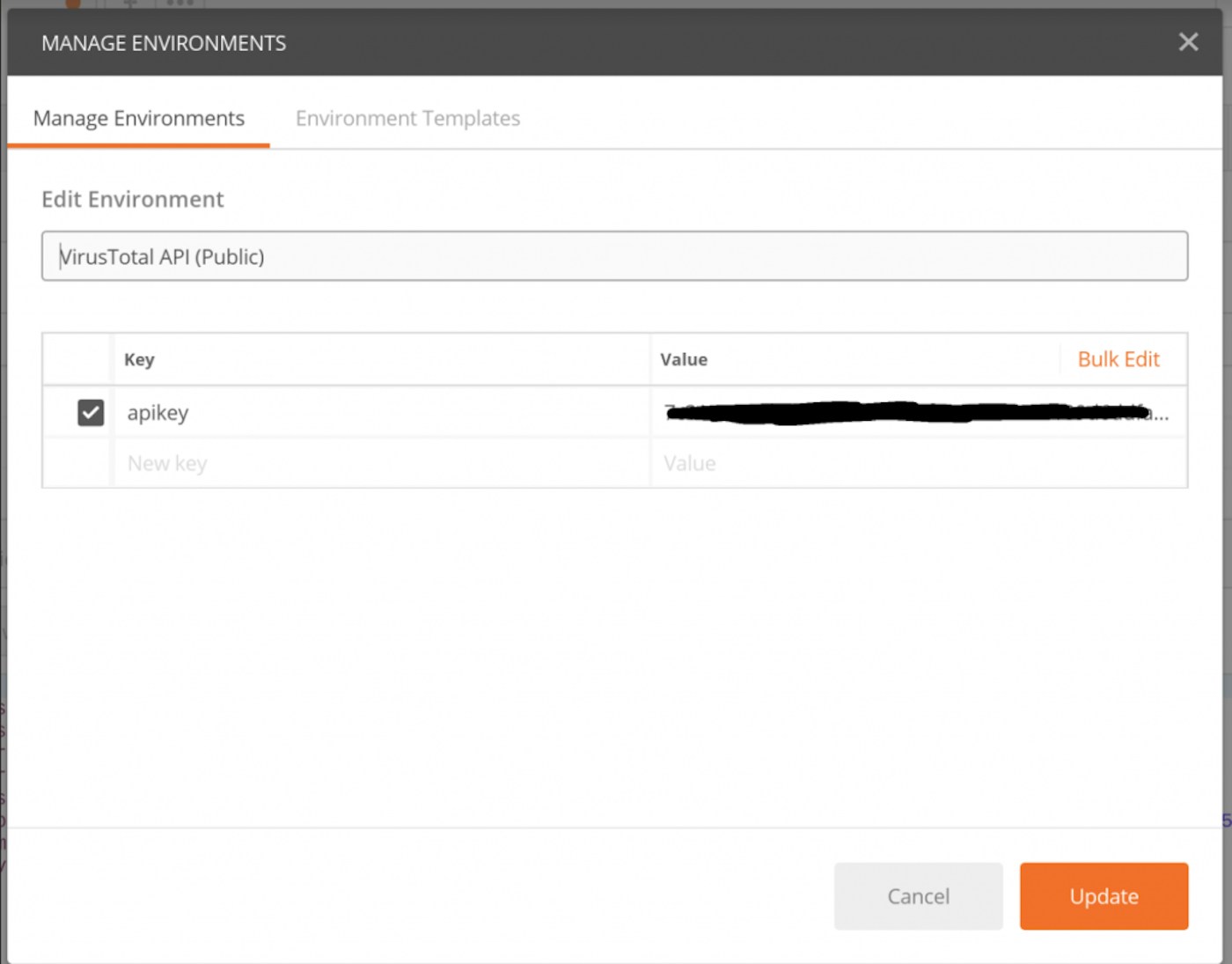
Task: Click the empty checkbox column header cell
Action: point(77,359)
